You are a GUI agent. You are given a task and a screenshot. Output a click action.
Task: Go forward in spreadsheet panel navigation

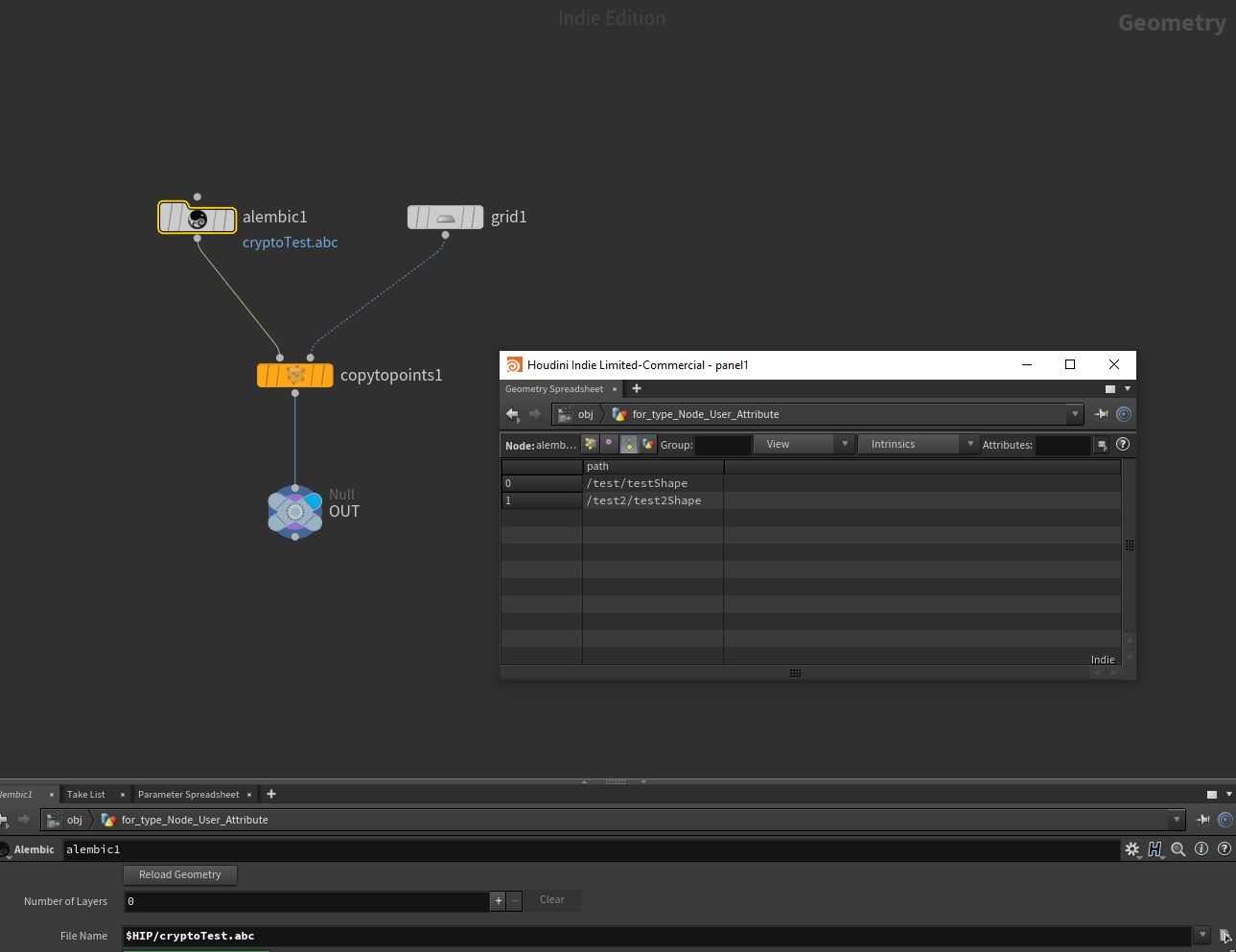pos(535,414)
